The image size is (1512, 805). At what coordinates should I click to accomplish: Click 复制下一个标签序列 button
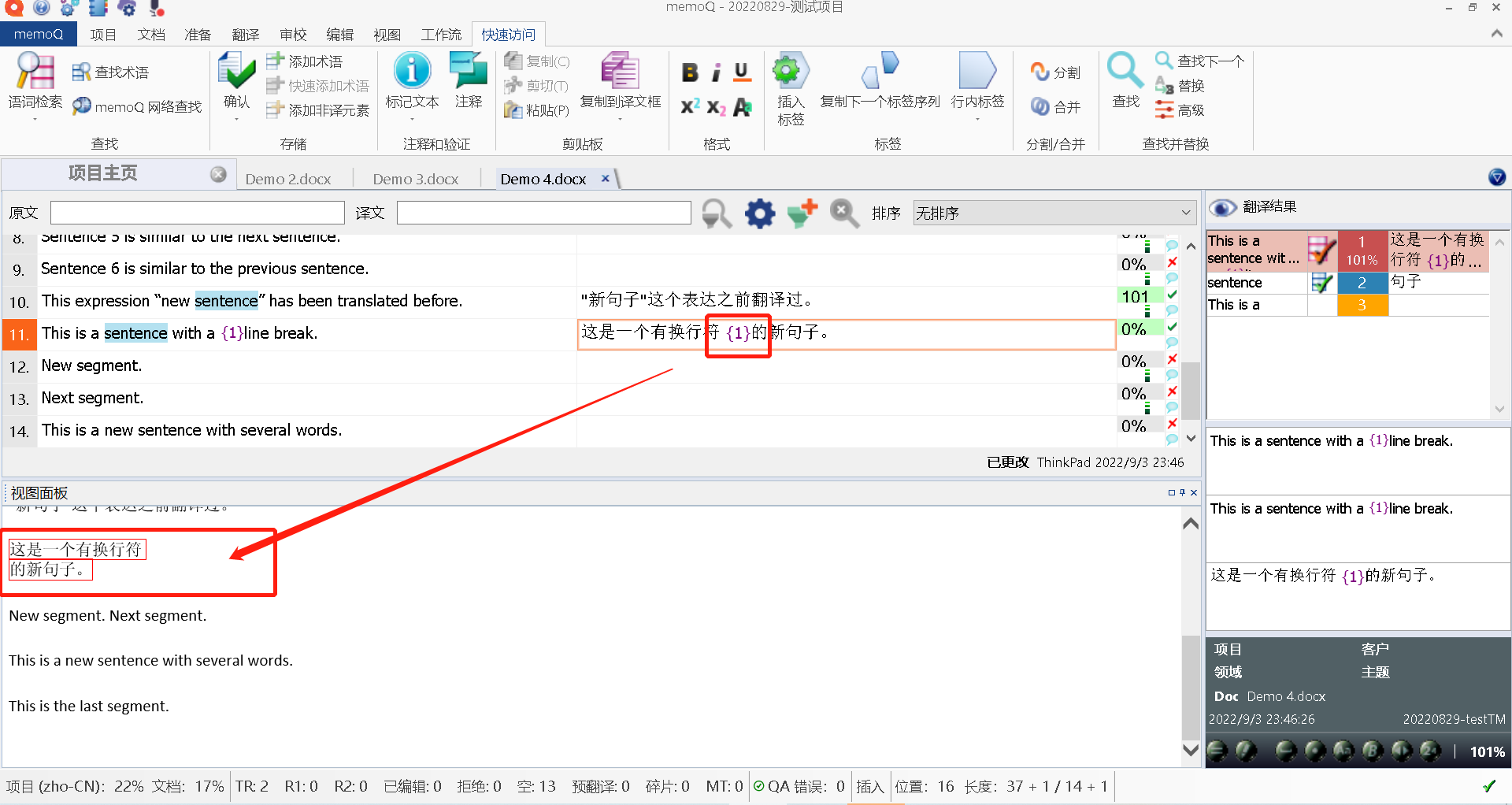coord(880,81)
